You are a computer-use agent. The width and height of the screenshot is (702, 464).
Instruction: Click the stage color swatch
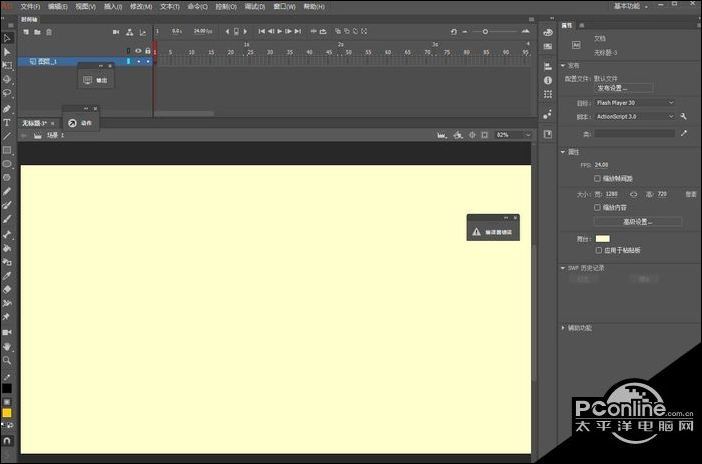coord(603,239)
